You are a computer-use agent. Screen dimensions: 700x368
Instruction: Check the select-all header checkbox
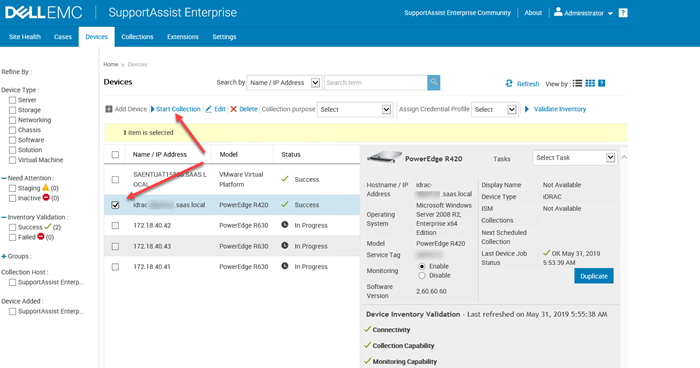[115, 155]
